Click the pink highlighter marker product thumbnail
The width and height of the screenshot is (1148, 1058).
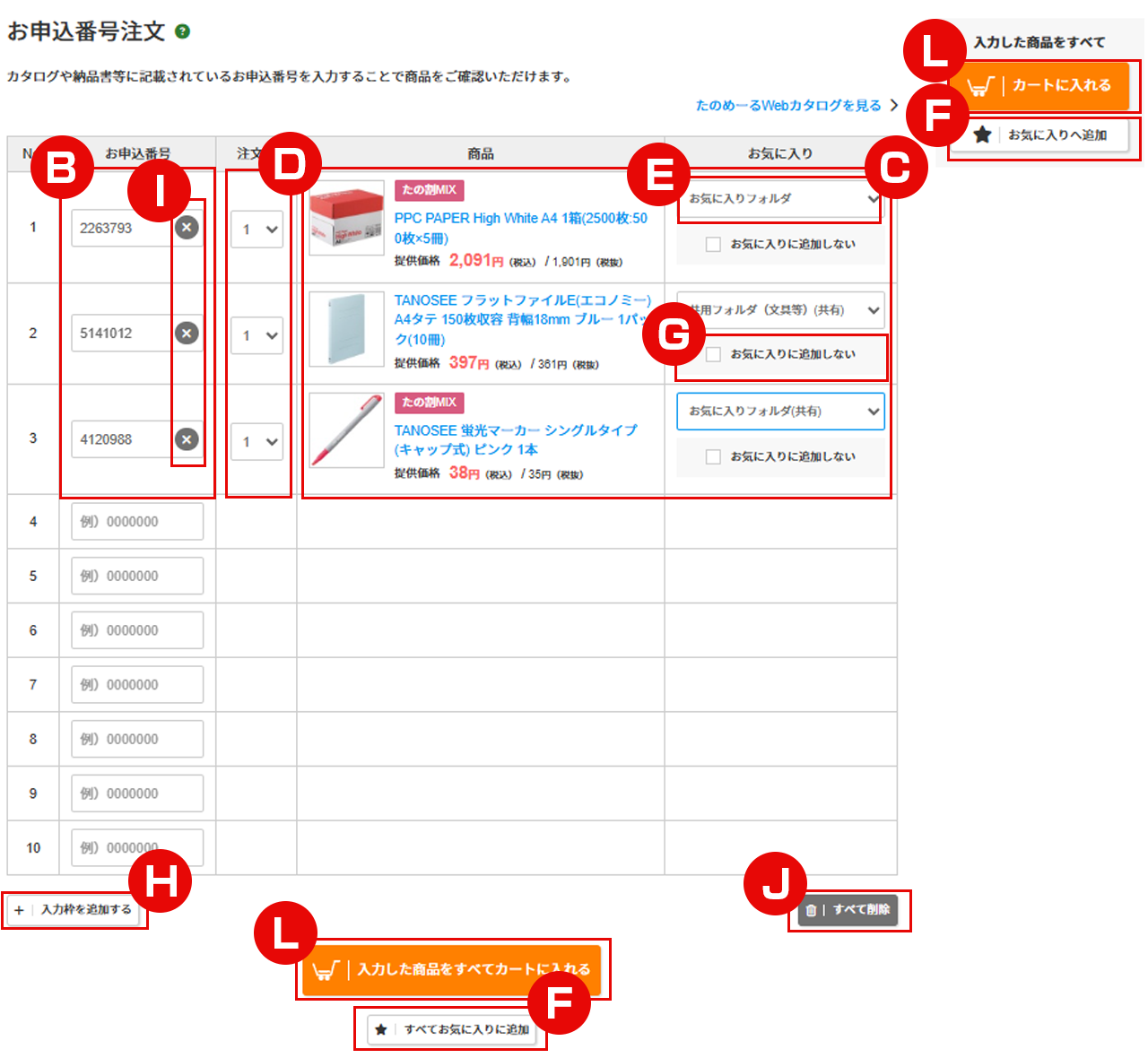(346, 431)
